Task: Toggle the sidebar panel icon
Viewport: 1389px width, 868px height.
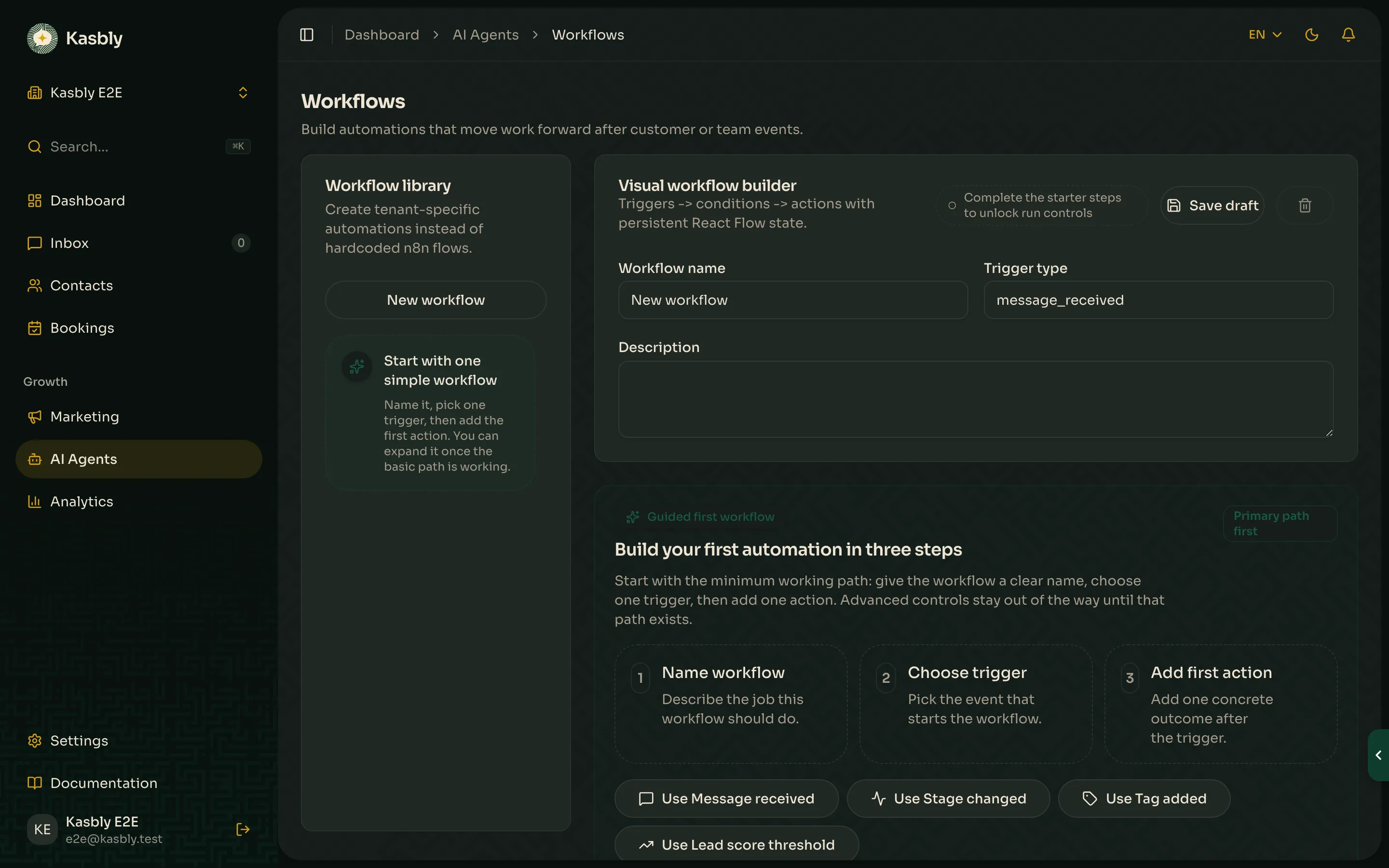Action: 307,35
